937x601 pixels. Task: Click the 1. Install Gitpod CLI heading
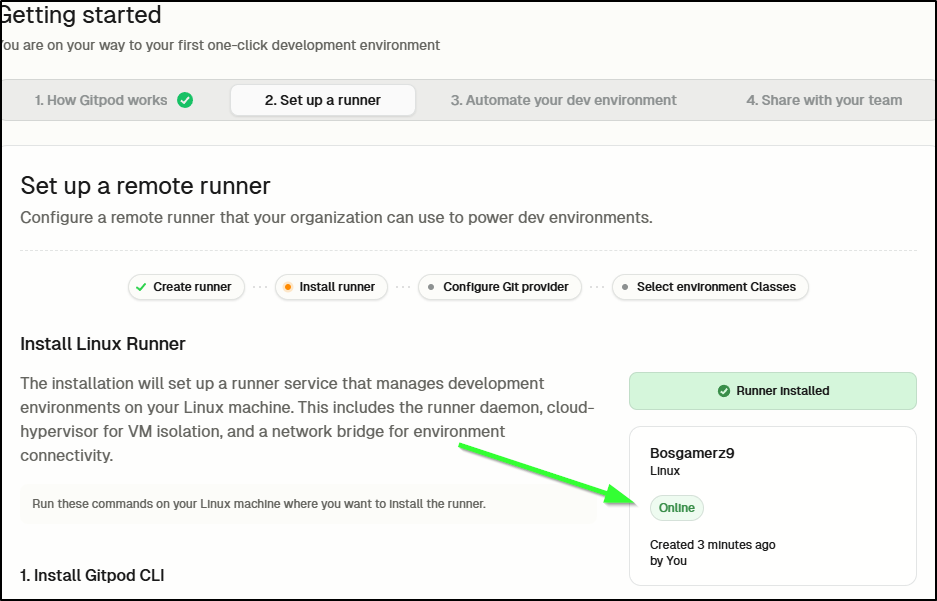click(92, 575)
